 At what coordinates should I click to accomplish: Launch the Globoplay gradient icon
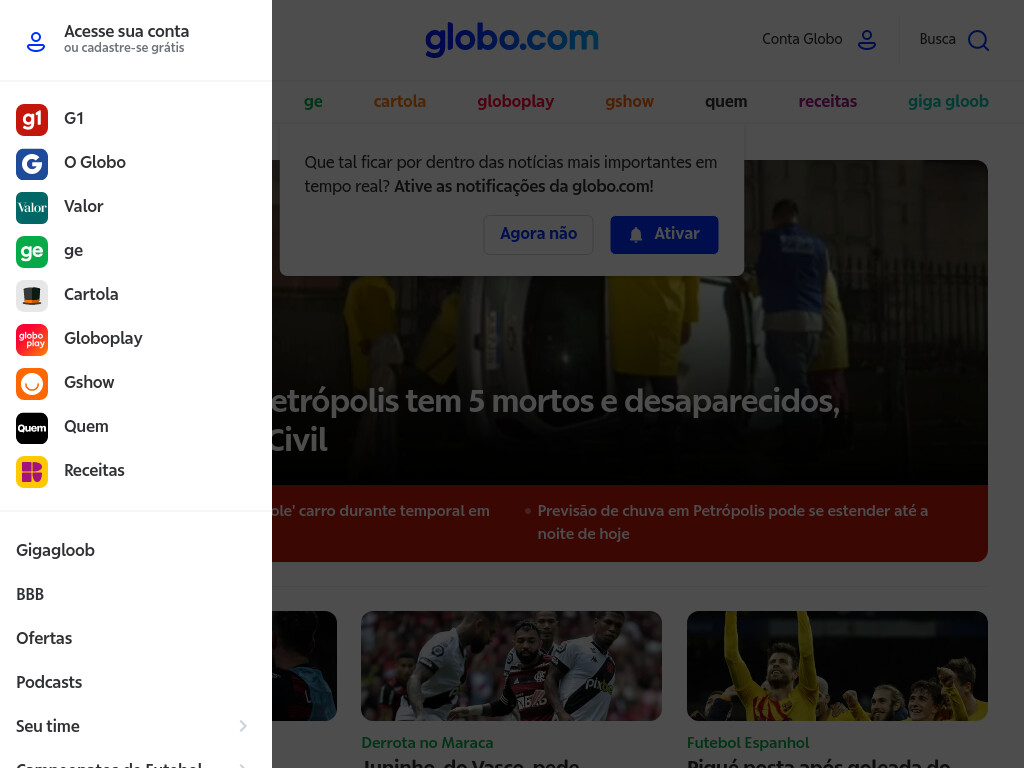point(32,340)
